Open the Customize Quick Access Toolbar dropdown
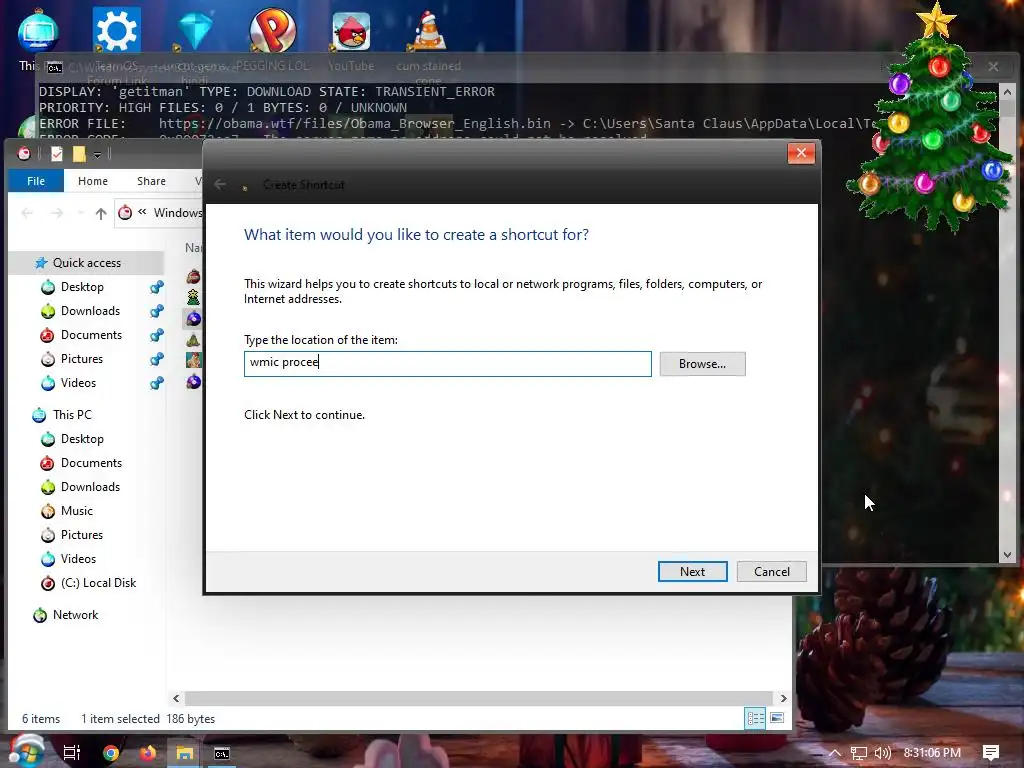This screenshot has height=768, width=1024. [97, 155]
